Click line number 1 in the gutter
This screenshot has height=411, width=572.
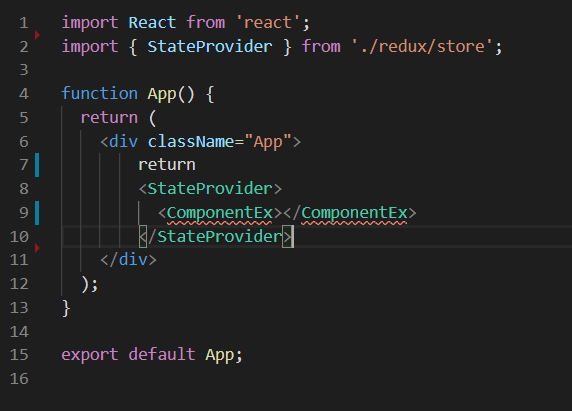point(24,23)
